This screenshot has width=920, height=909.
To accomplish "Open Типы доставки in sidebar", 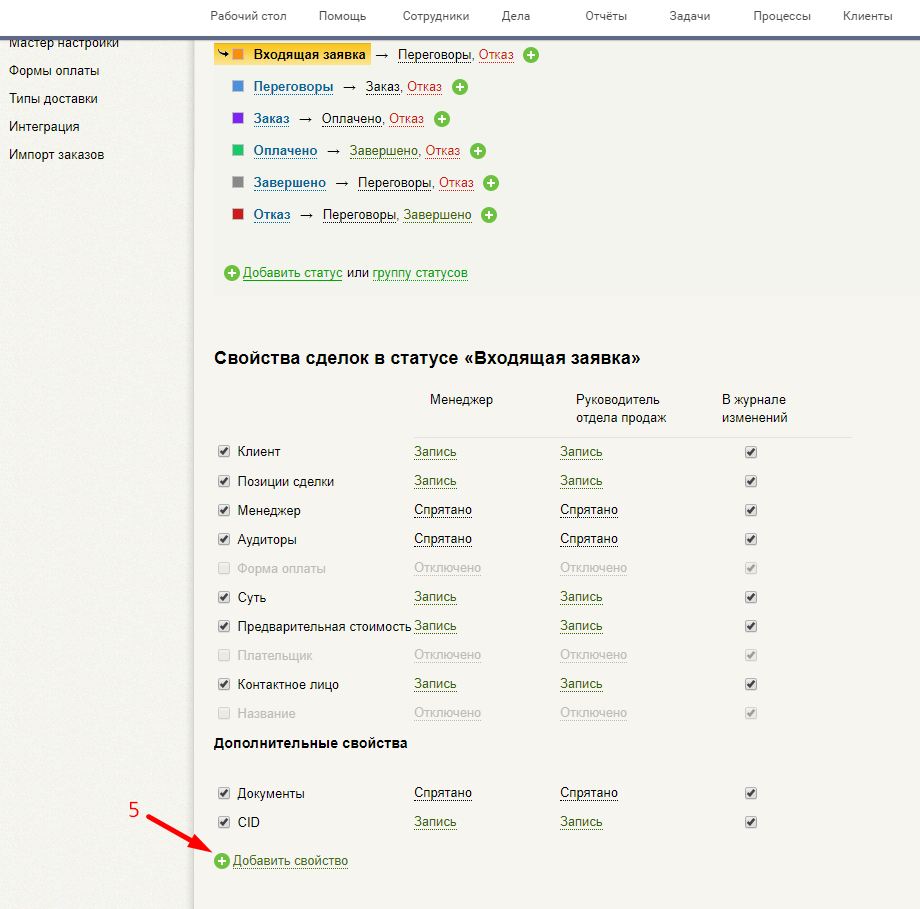I will [x=53, y=99].
